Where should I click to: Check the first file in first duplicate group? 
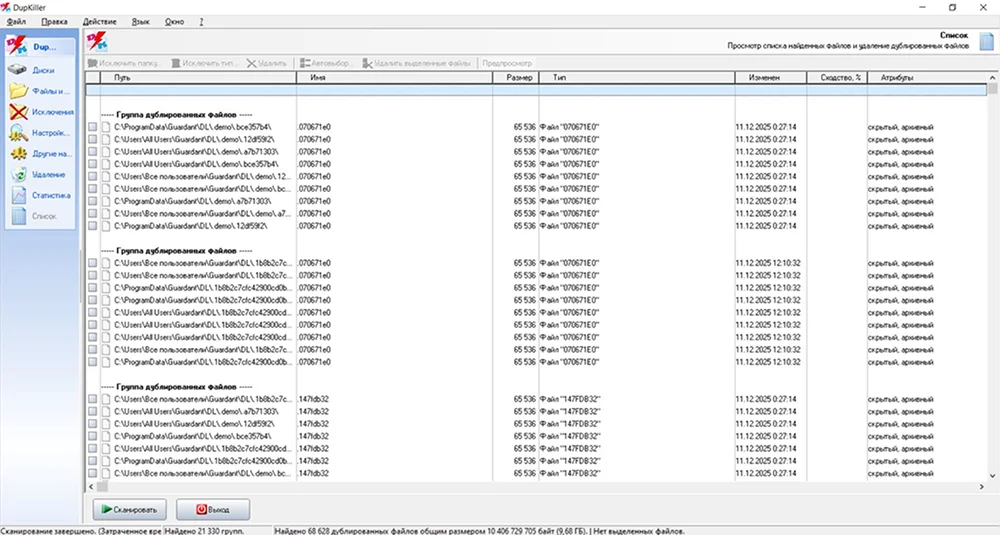click(x=93, y=128)
